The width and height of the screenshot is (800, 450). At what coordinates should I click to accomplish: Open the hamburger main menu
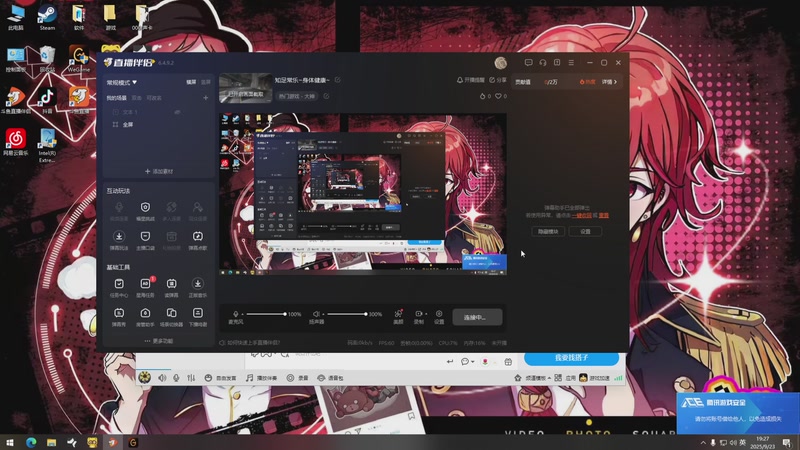coord(571,63)
